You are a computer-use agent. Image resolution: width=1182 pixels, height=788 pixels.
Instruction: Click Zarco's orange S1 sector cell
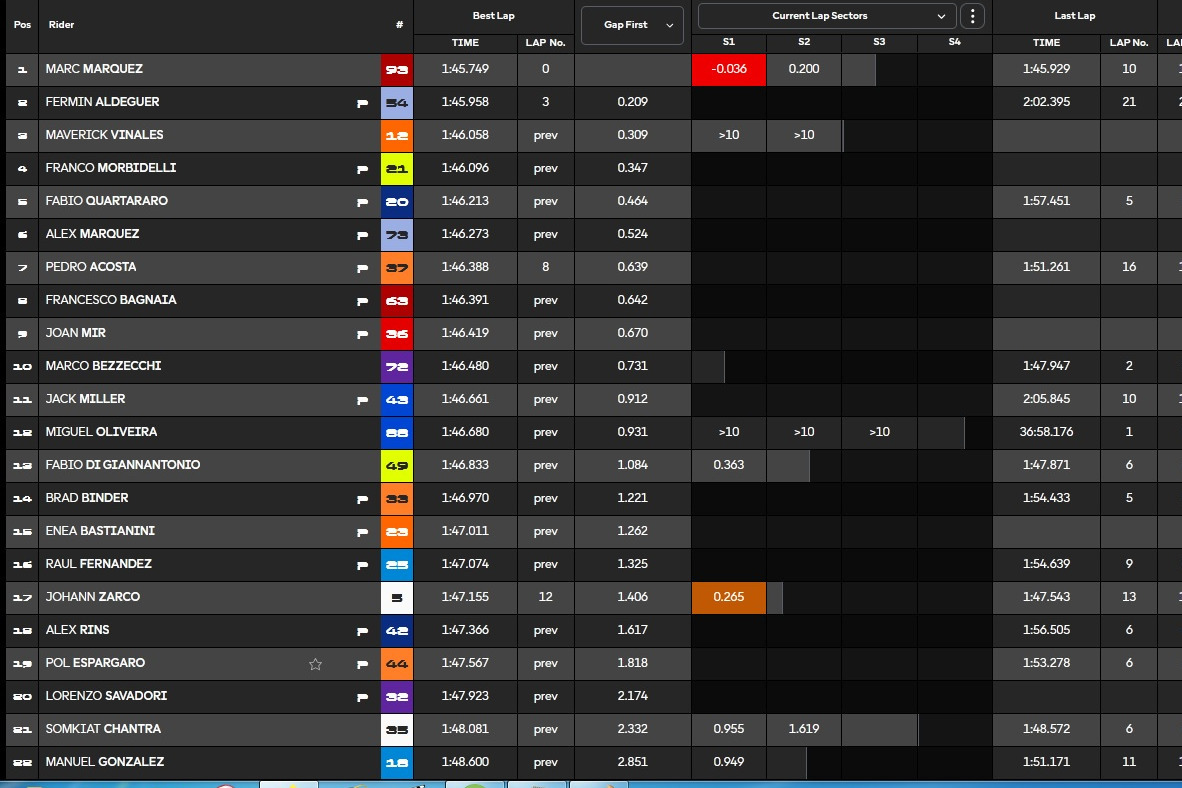click(729, 597)
